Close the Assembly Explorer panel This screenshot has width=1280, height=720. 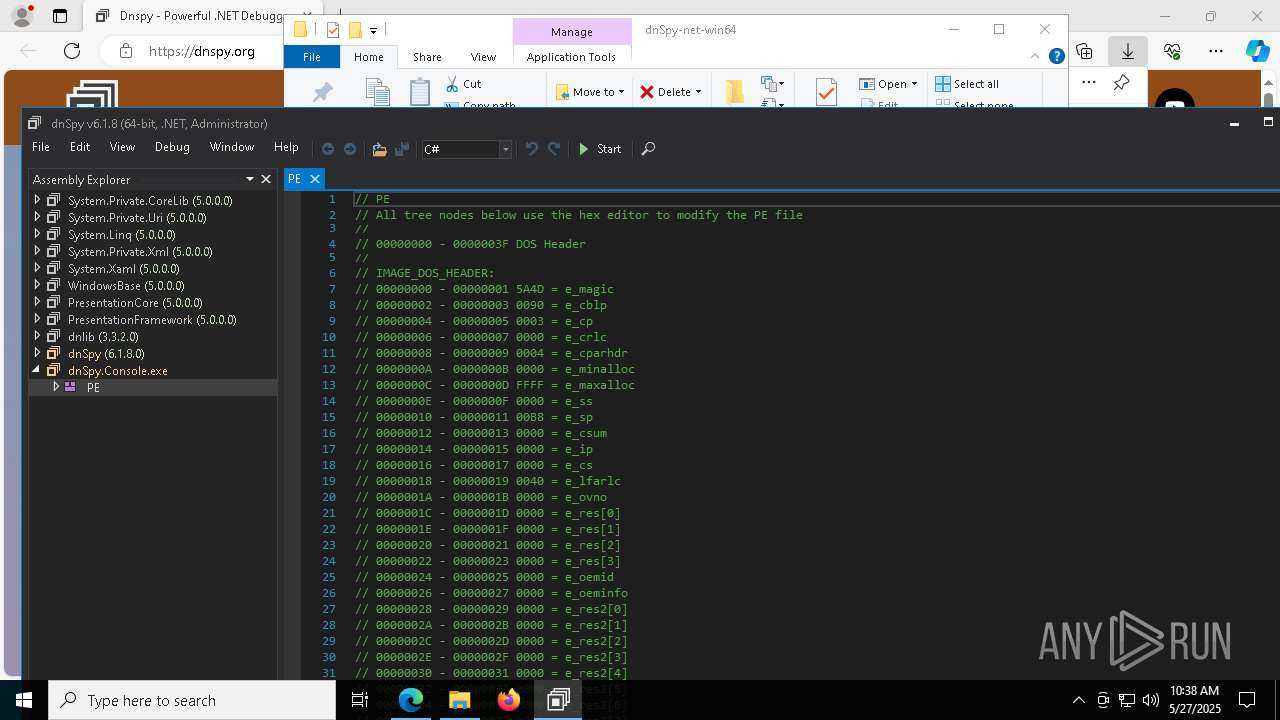266,179
